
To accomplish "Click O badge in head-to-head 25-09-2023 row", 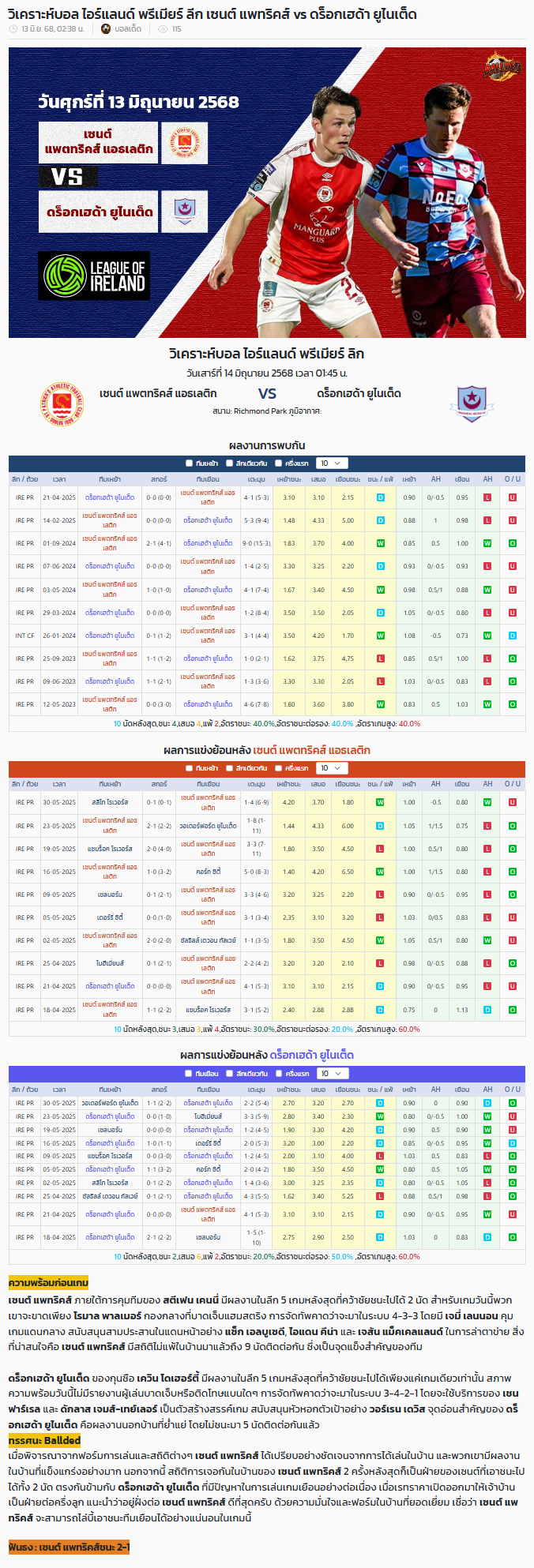I will (513, 658).
